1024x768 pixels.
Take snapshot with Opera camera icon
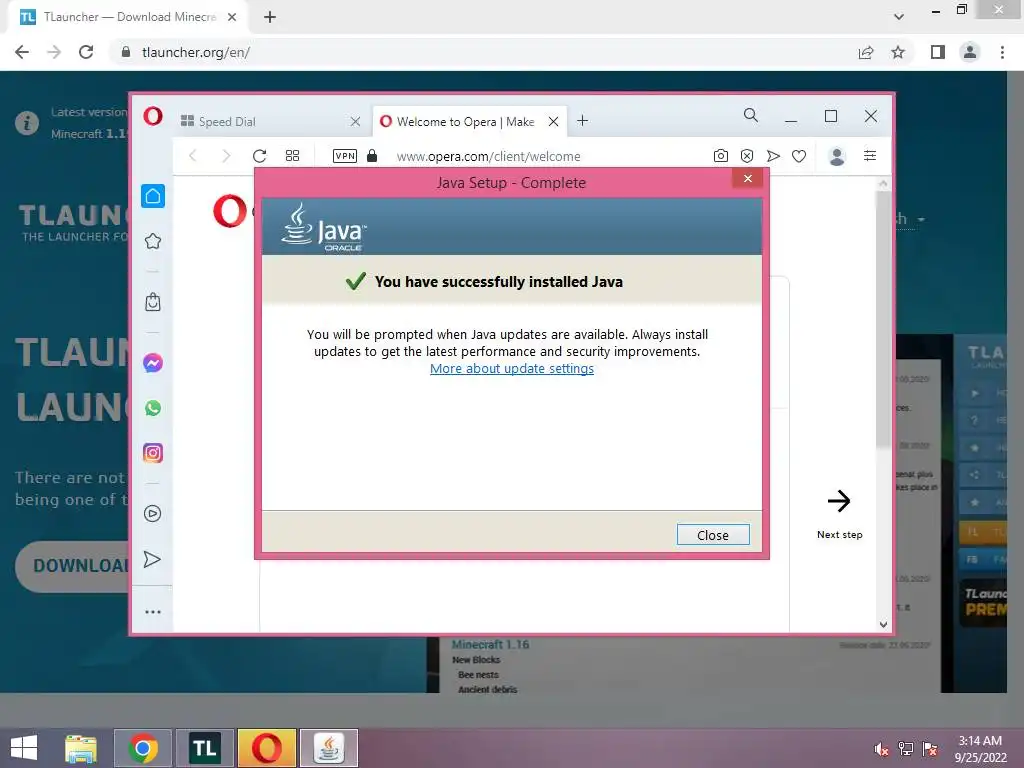coord(720,155)
